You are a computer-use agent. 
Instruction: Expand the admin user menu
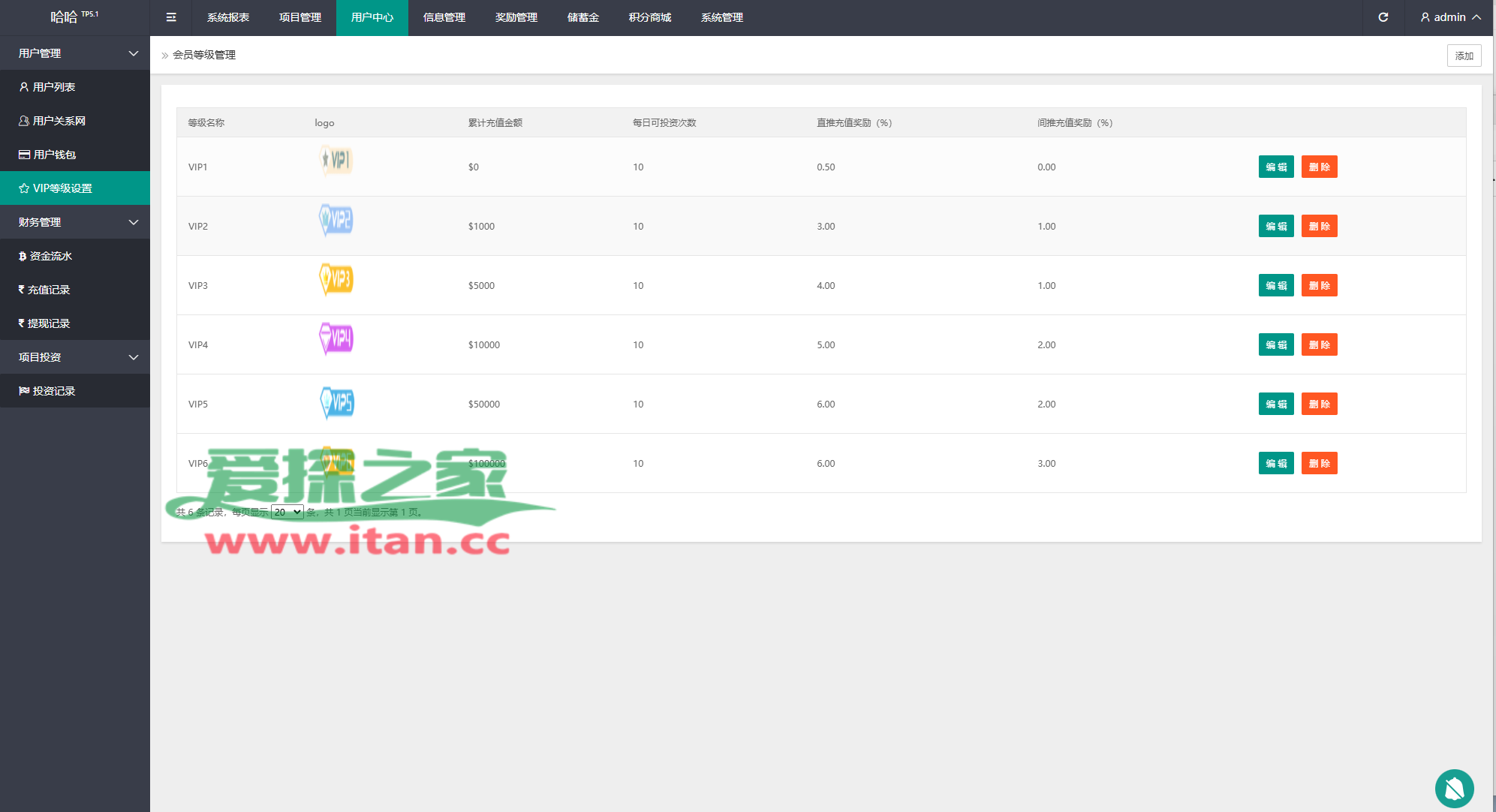click(1450, 17)
